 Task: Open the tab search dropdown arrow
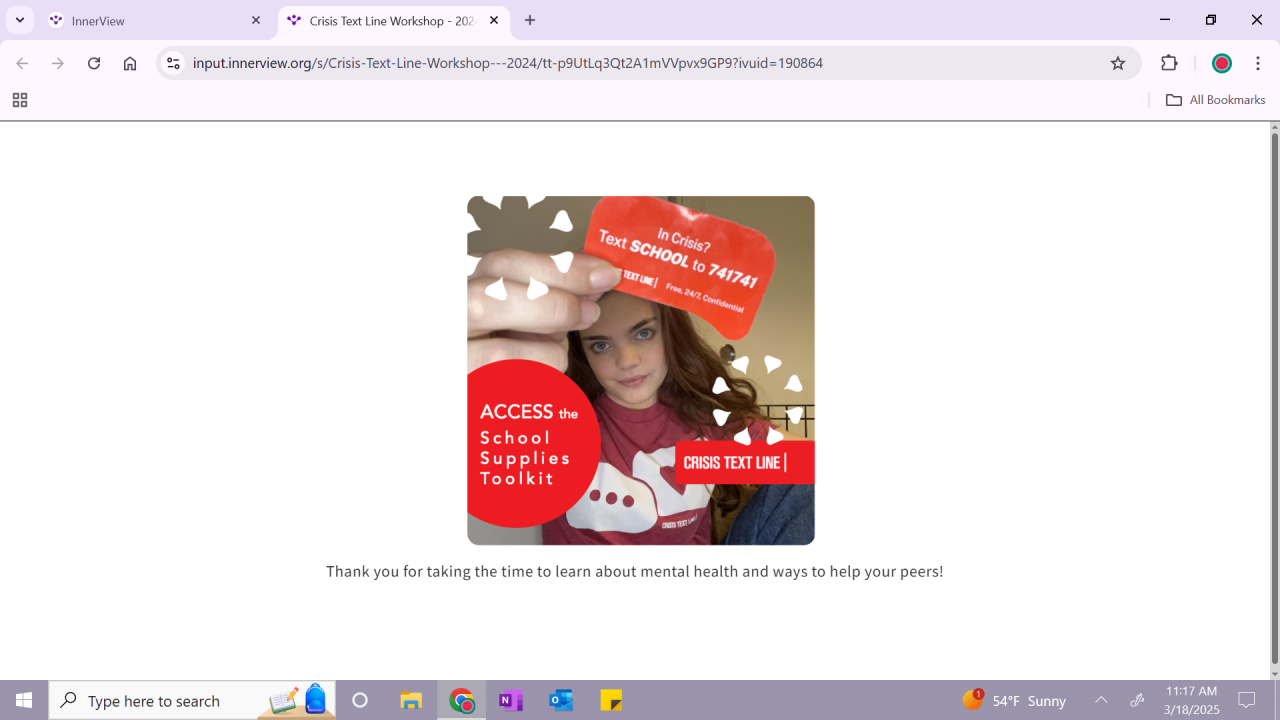click(20, 20)
